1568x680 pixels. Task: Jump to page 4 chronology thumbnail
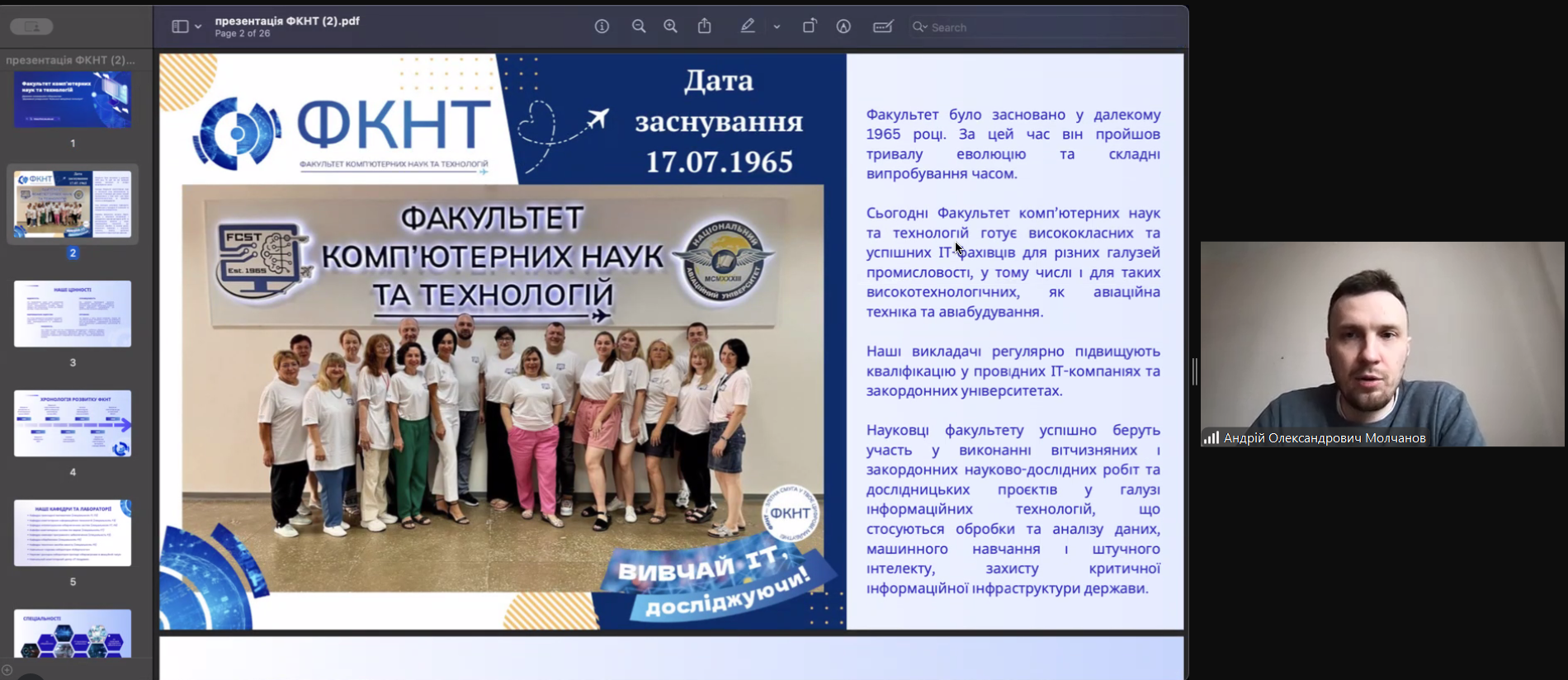[x=73, y=423]
